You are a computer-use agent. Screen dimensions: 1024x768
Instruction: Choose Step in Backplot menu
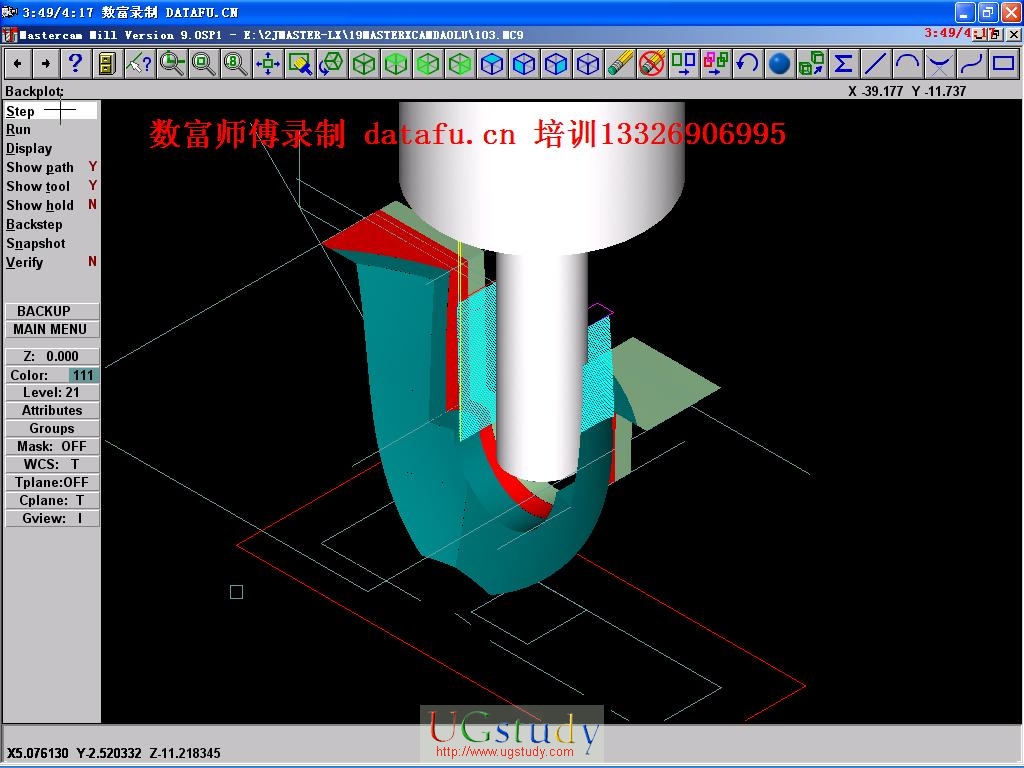point(51,111)
